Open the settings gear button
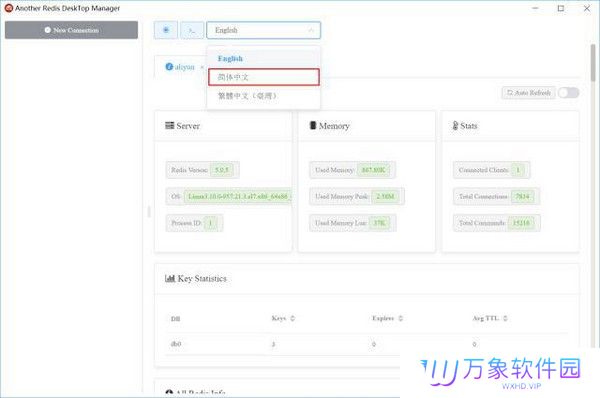The height and width of the screenshot is (398, 600). coord(166,30)
